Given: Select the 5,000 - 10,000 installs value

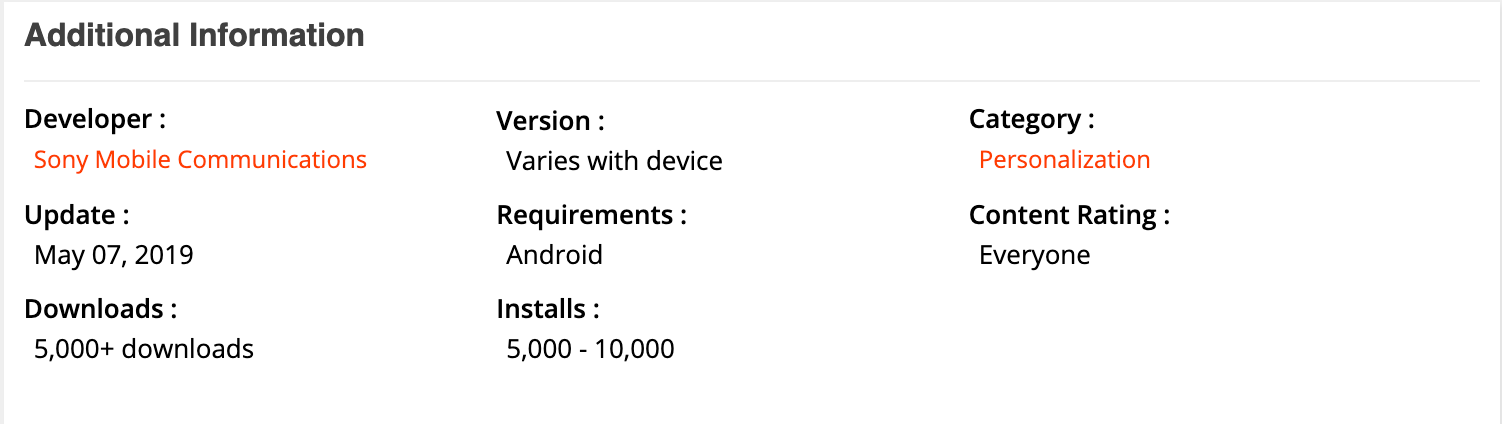Looking at the screenshot, I should coord(590,349).
